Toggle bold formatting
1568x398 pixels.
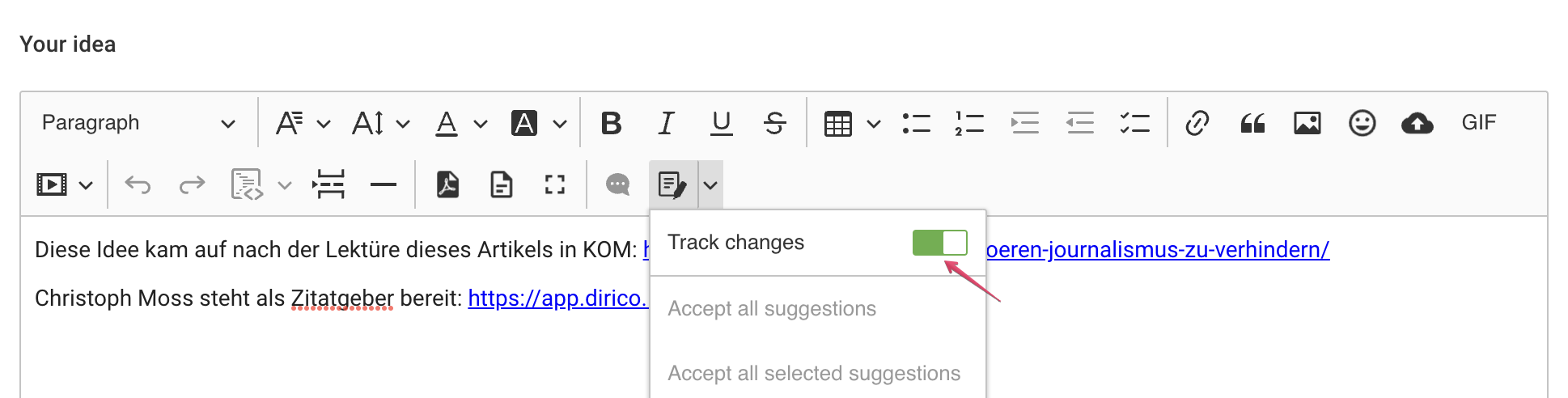[612, 123]
